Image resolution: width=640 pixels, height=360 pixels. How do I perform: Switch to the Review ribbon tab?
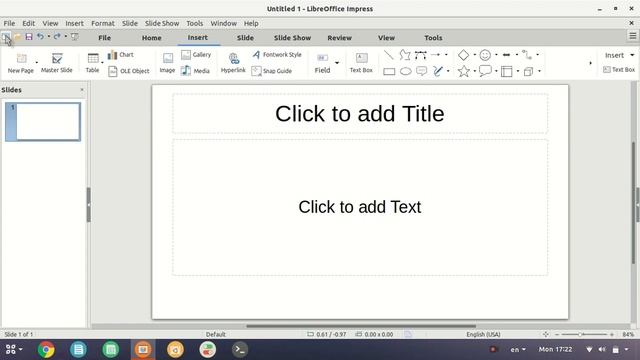(339, 38)
